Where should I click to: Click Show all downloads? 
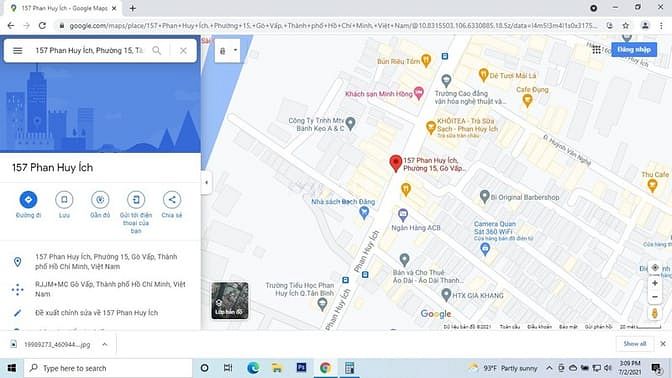click(635, 344)
